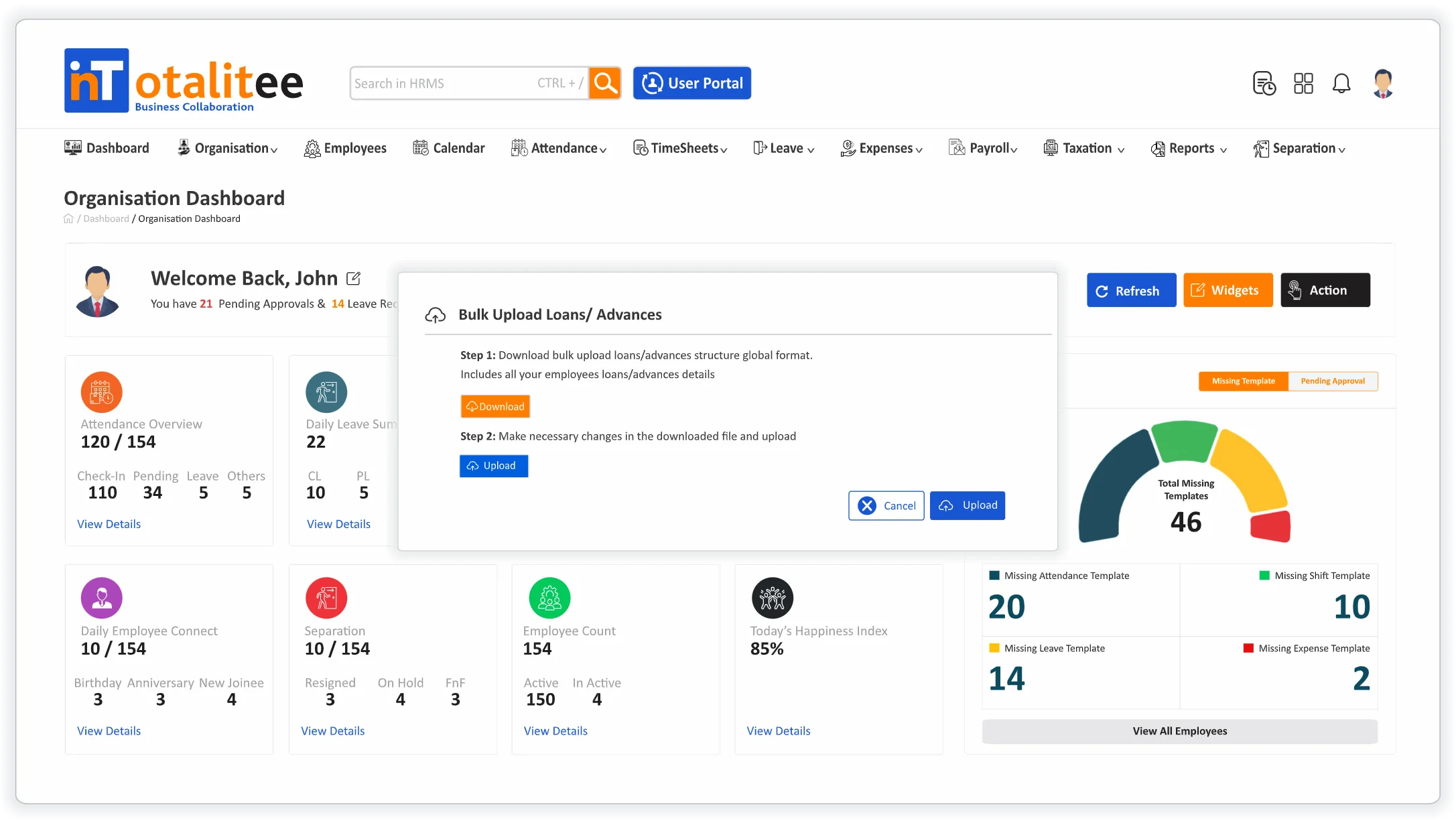The image size is (1456, 823).
Task: Click the red segment of templates gauge
Action: pyautogui.click(x=1271, y=526)
